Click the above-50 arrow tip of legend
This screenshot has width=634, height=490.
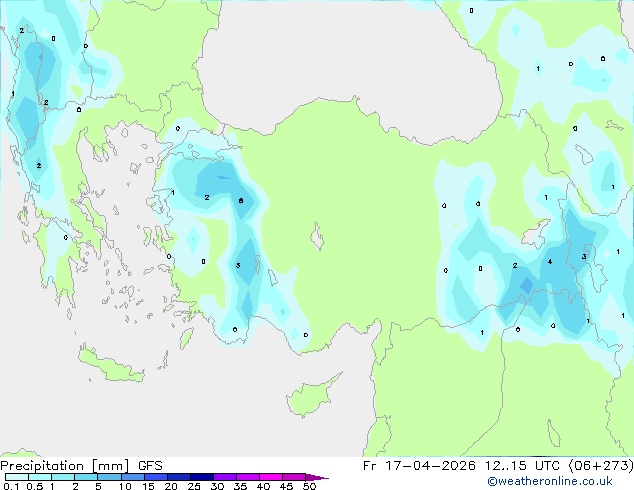pyautogui.click(x=317, y=477)
